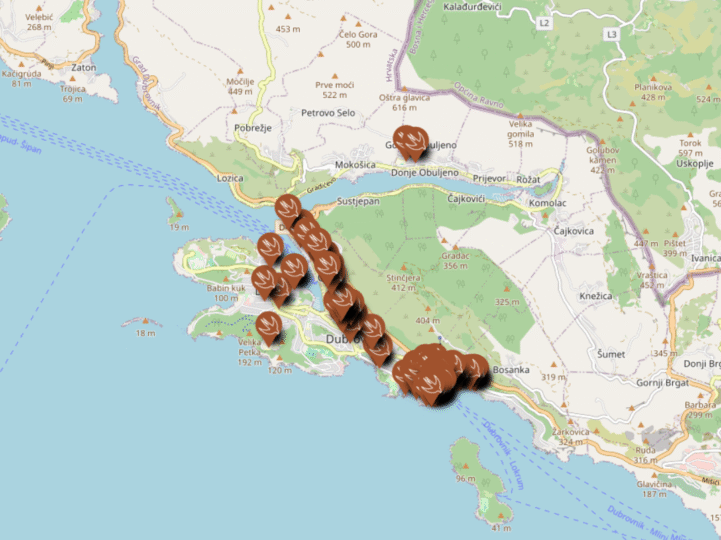This screenshot has height=540, width=721.
Task: Select the Zaton place label
Action: [x=84, y=67]
